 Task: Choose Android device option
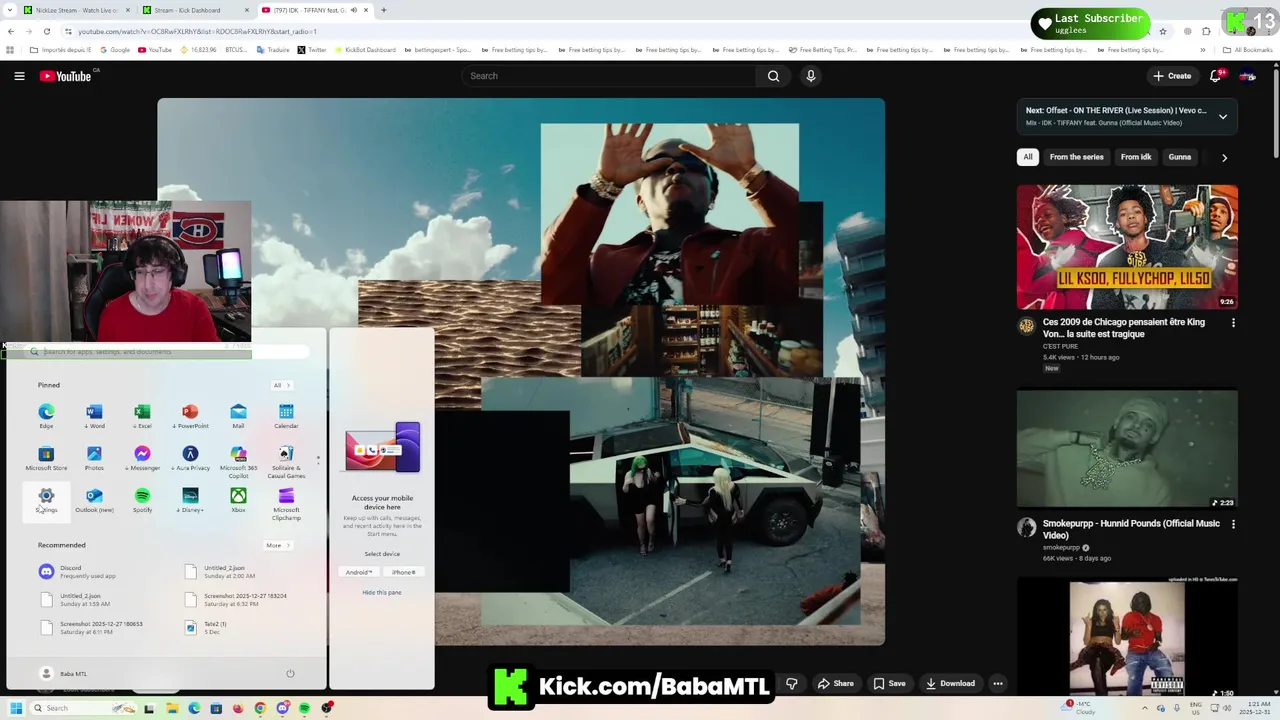click(x=359, y=572)
